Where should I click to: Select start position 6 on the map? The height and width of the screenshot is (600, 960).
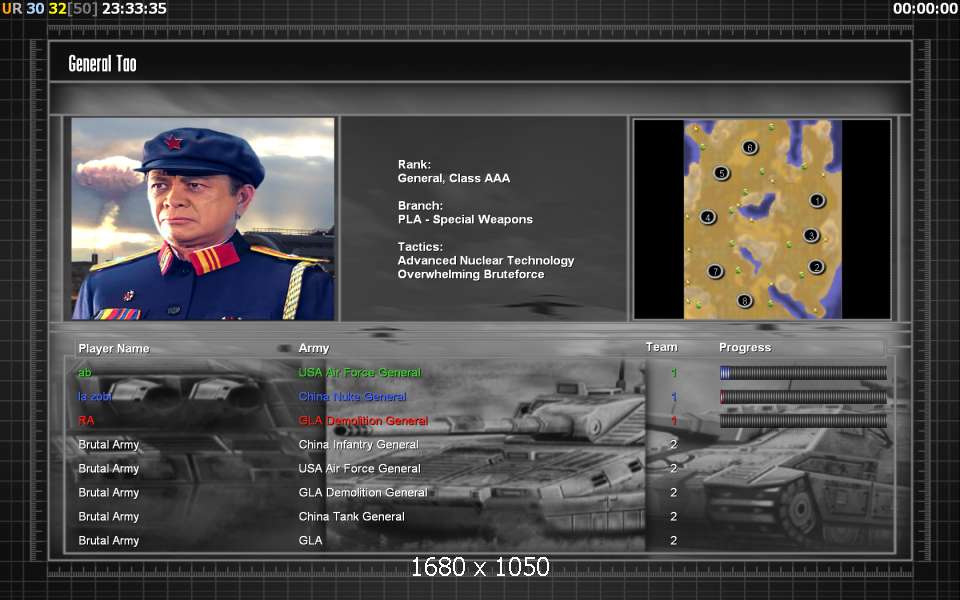750,147
